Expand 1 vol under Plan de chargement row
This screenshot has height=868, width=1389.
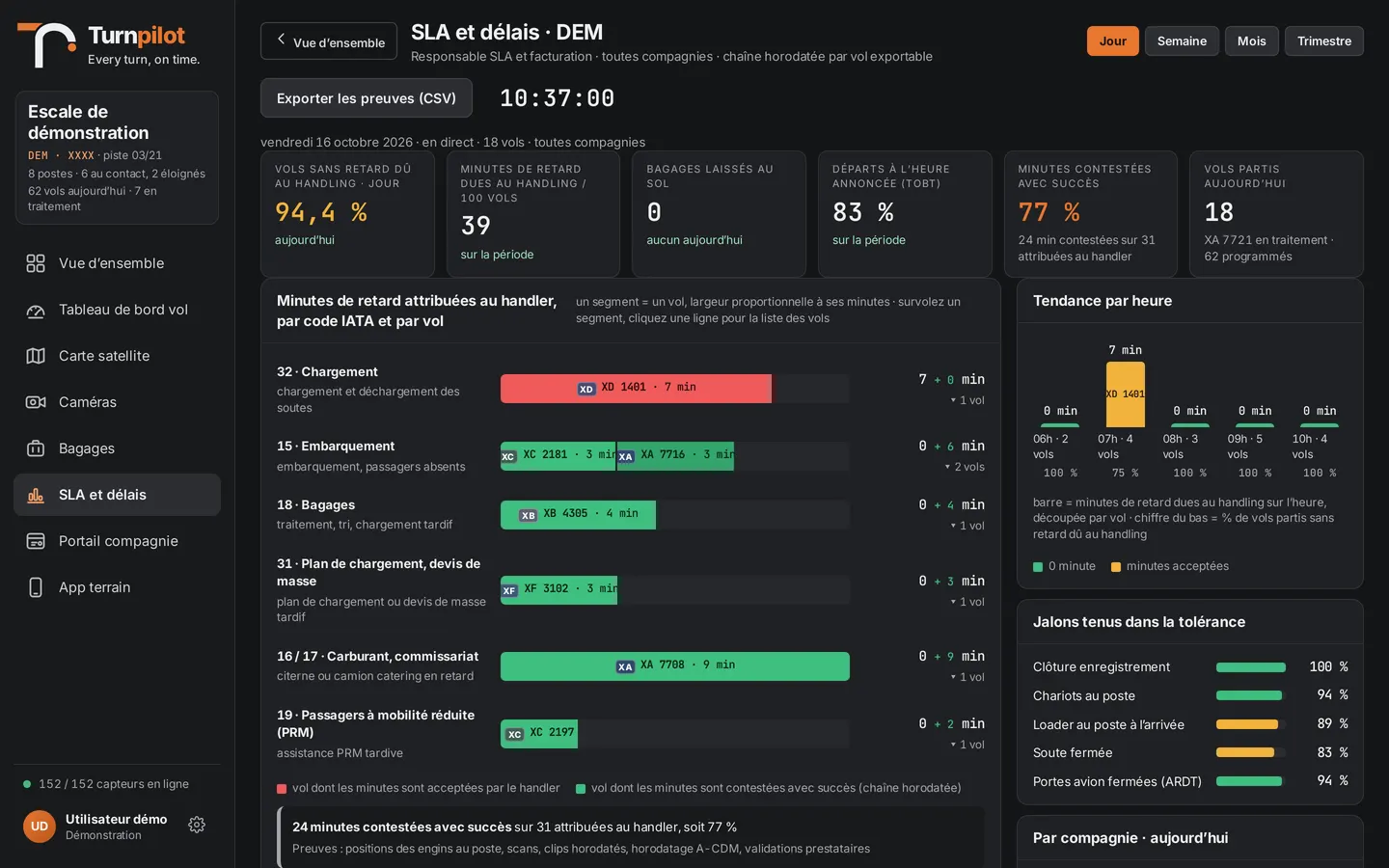[x=967, y=602]
